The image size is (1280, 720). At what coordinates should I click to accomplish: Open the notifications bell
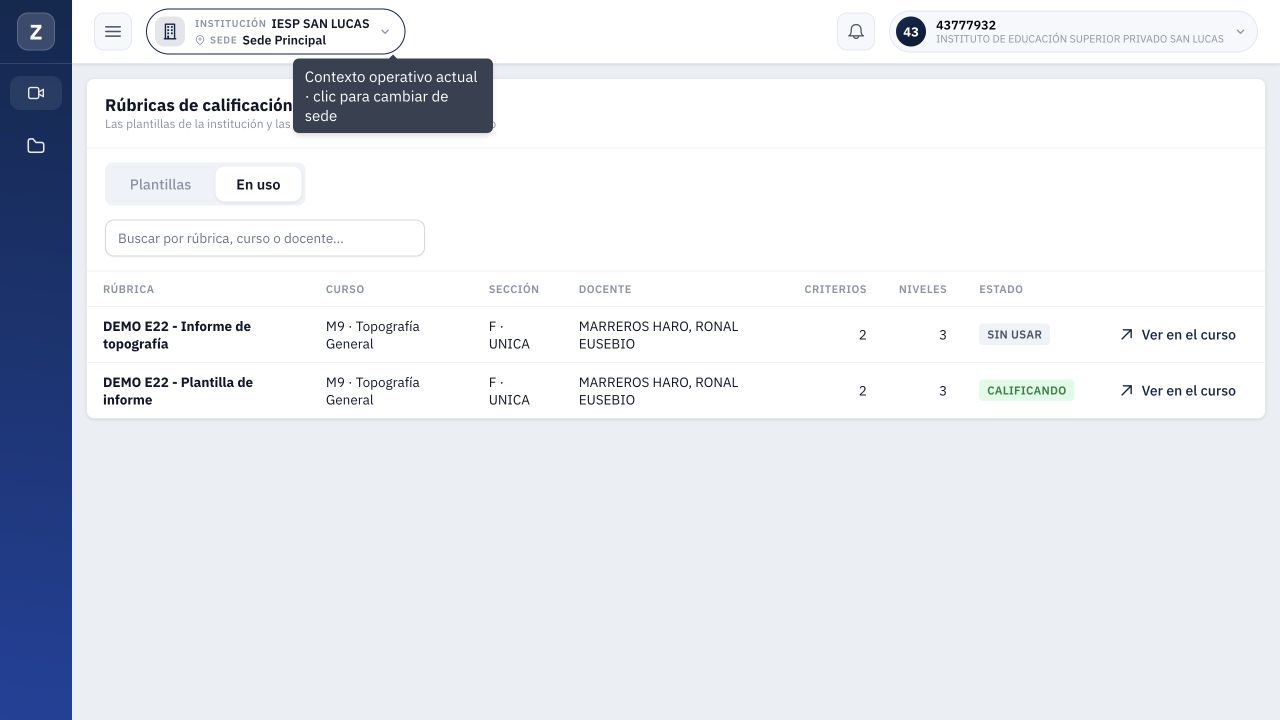pos(856,32)
